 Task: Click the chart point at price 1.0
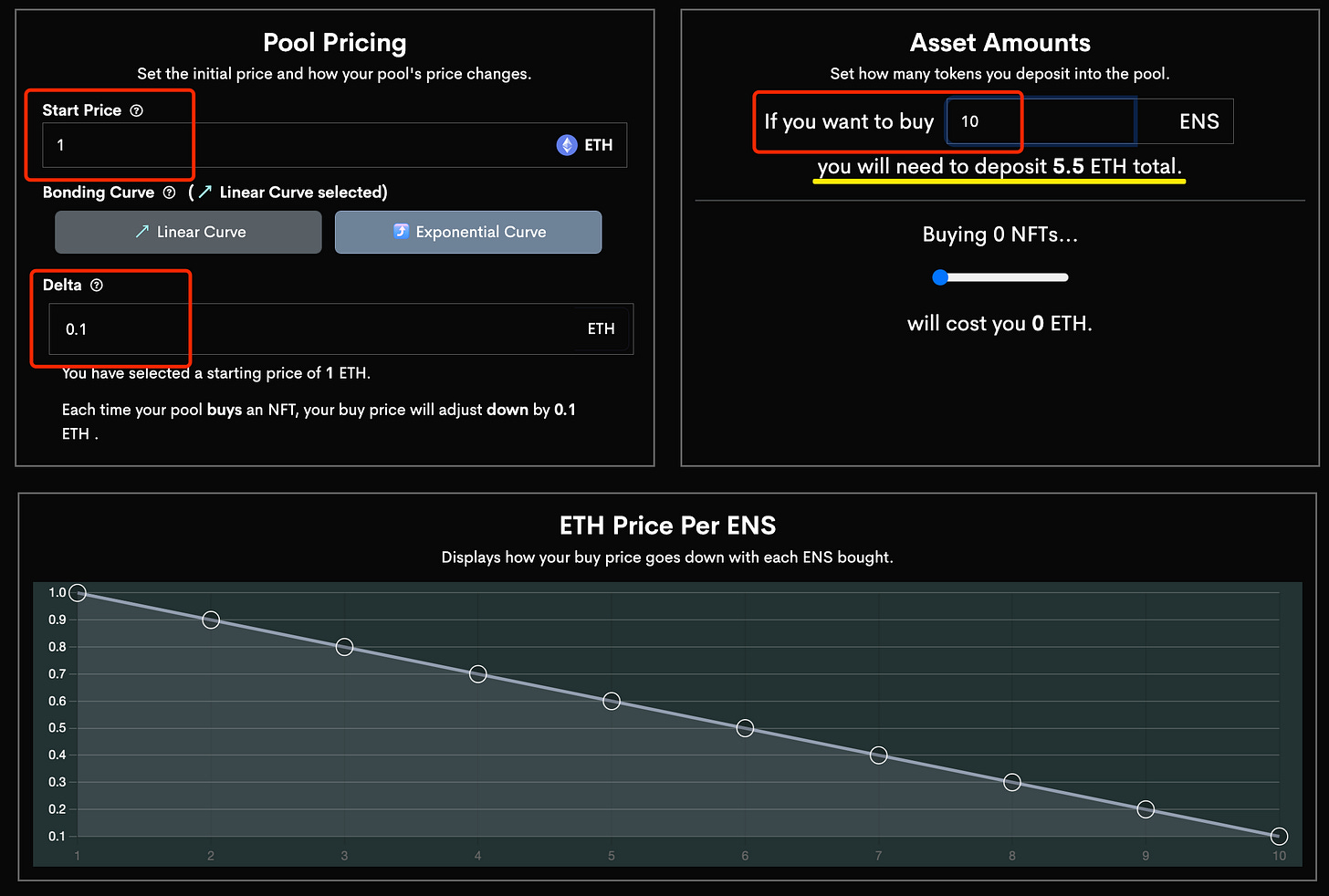[x=78, y=593]
